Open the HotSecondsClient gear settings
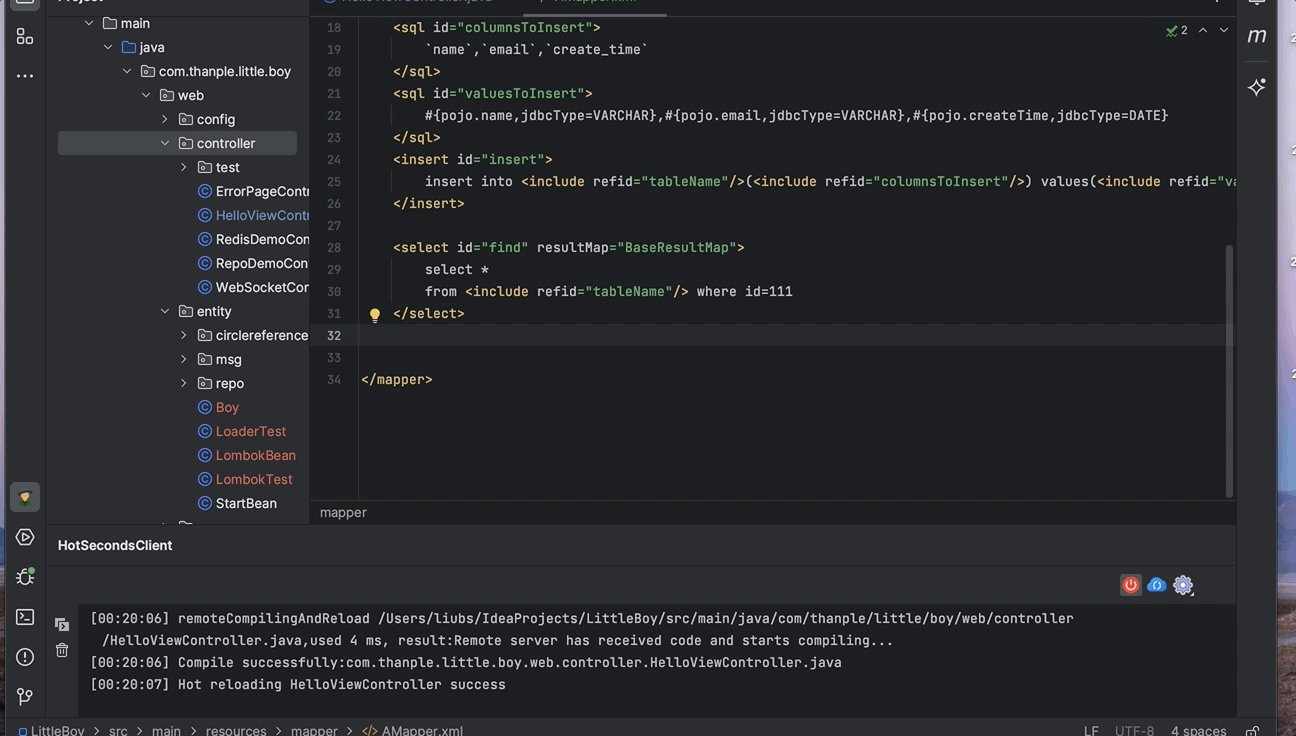The height and width of the screenshot is (736, 1296). pyautogui.click(x=1183, y=585)
